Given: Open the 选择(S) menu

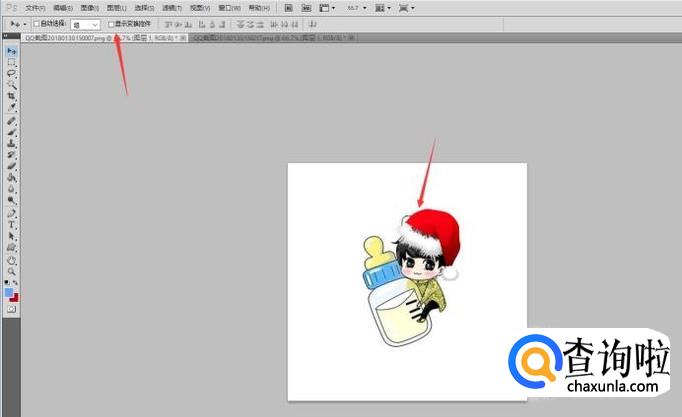Looking at the screenshot, I should coord(144,8).
